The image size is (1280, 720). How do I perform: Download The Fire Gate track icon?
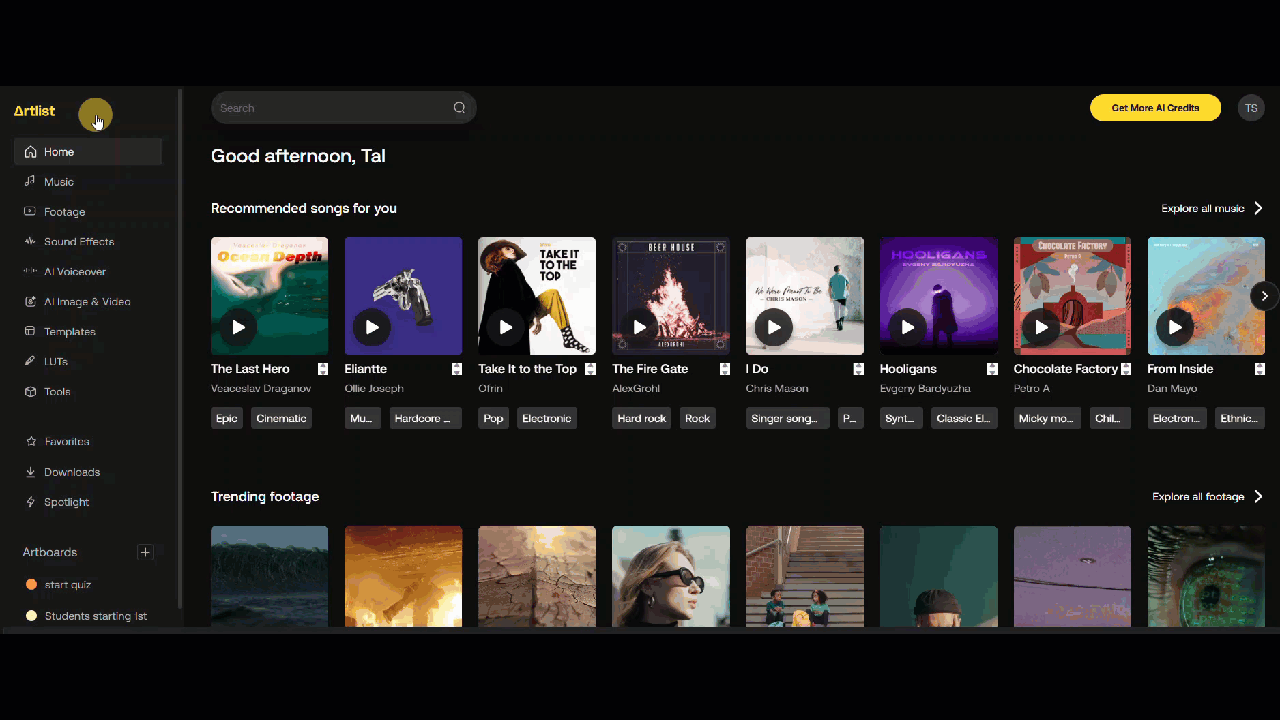(x=724, y=369)
